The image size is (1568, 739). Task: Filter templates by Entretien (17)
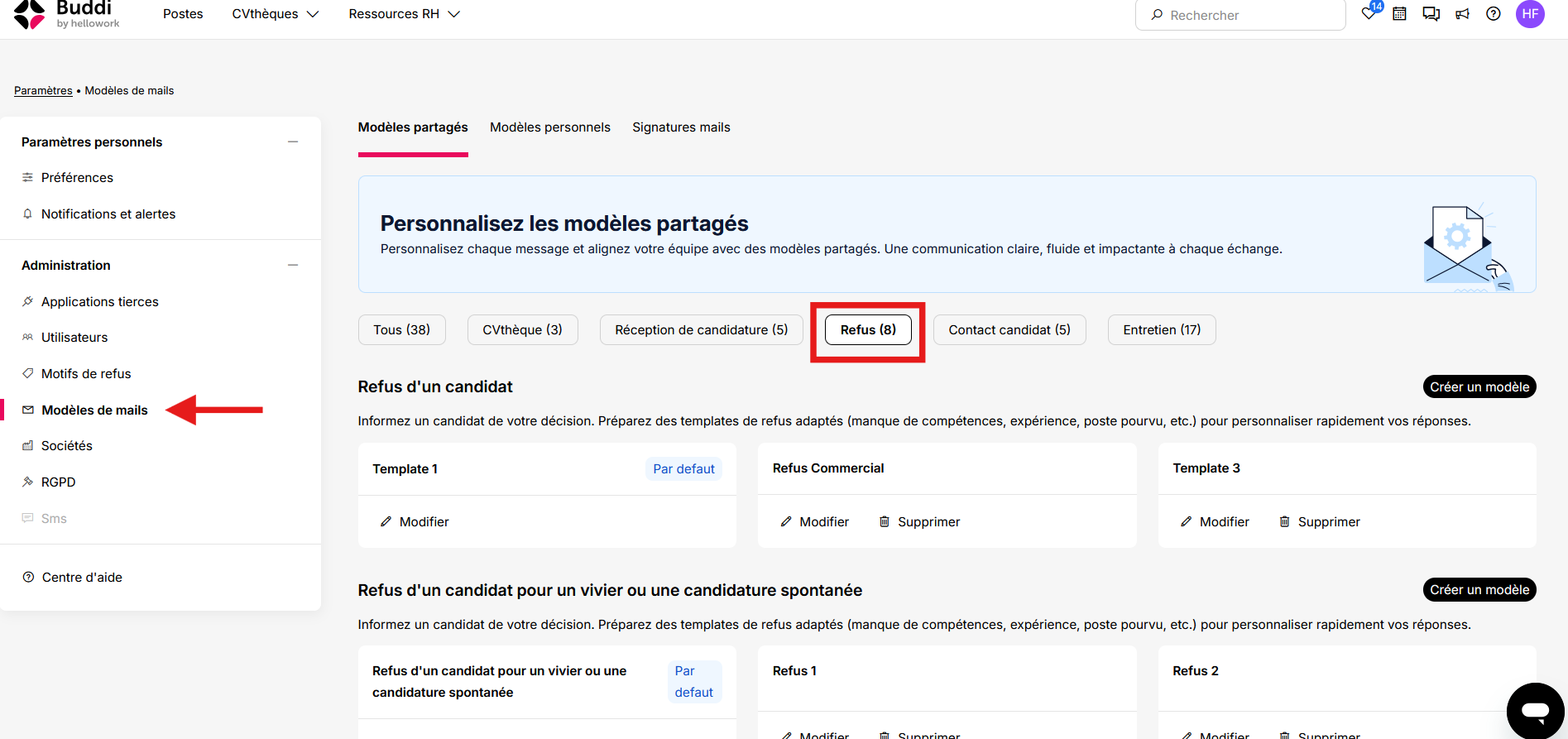pyautogui.click(x=1162, y=330)
